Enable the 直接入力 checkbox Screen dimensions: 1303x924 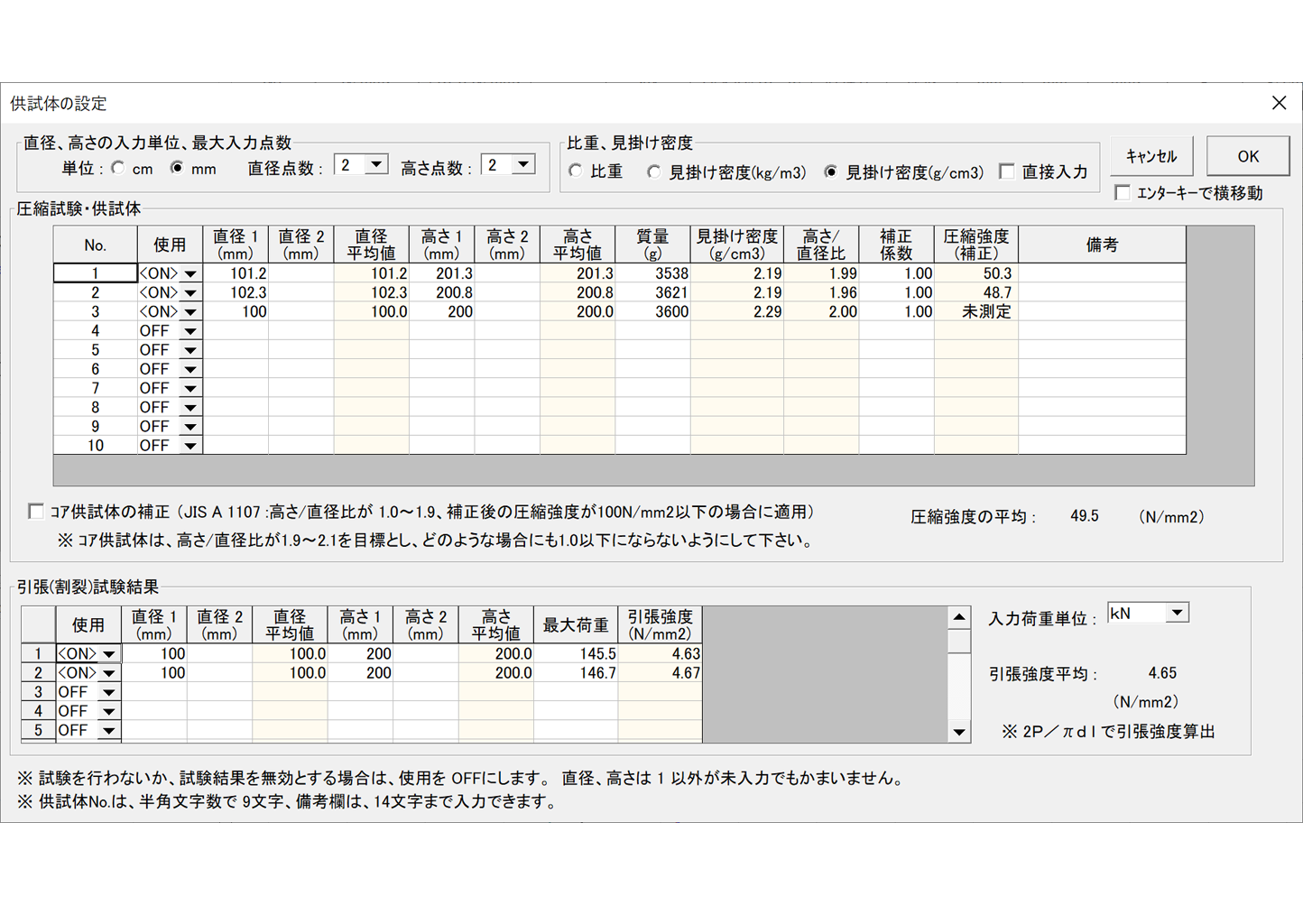coord(1007,171)
